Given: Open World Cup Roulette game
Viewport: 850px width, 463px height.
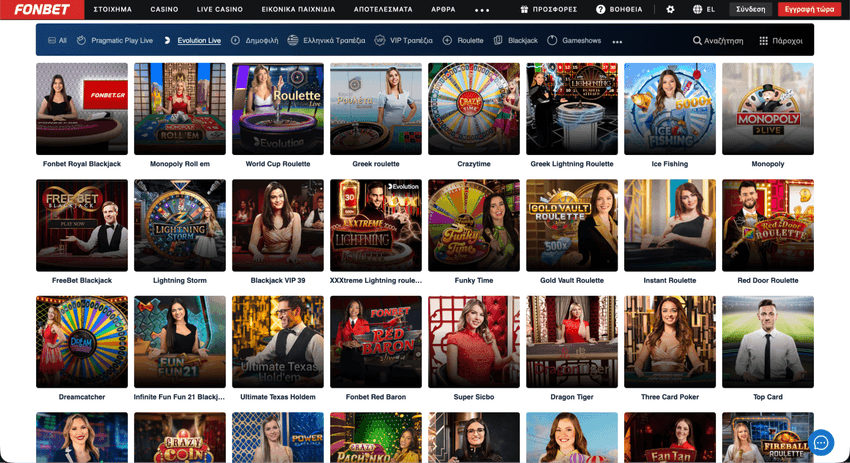Looking at the screenshot, I should pos(278,109).
